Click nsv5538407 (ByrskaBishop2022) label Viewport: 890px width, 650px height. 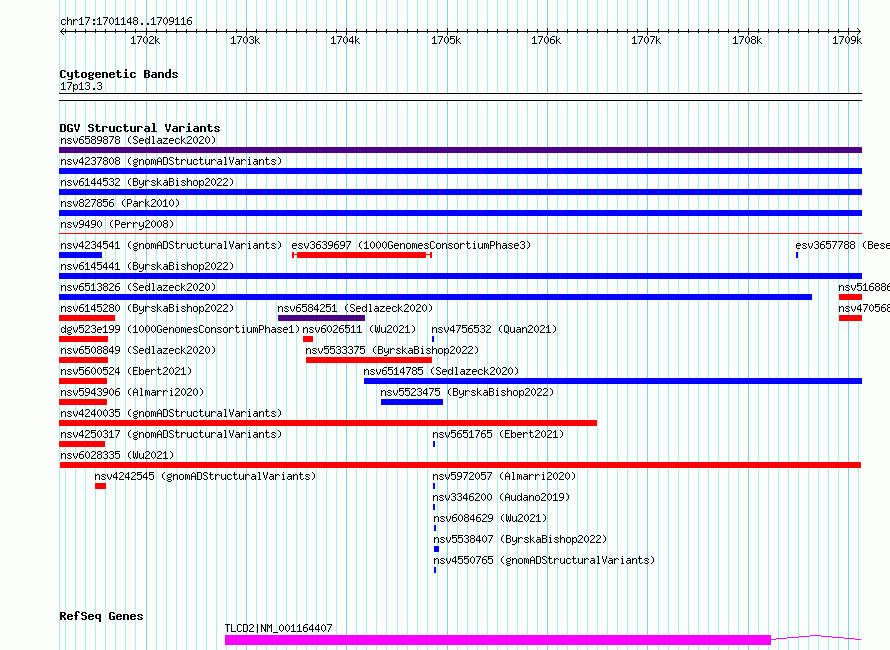[x=520, y=539]
